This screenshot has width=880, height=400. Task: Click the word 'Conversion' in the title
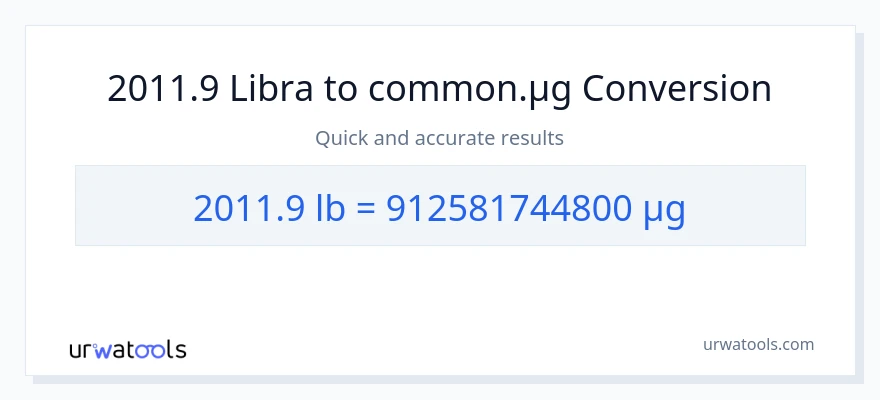(x=677, y=89)
